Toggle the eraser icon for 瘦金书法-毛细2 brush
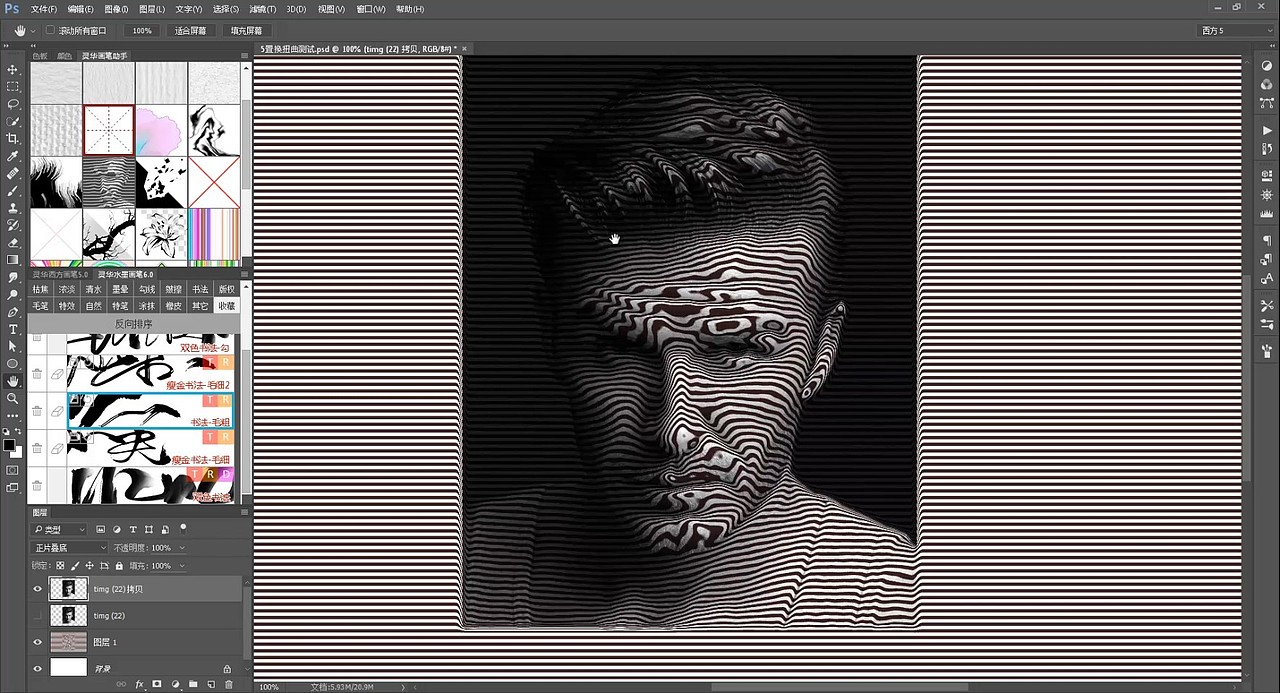 tap(57, 373)
